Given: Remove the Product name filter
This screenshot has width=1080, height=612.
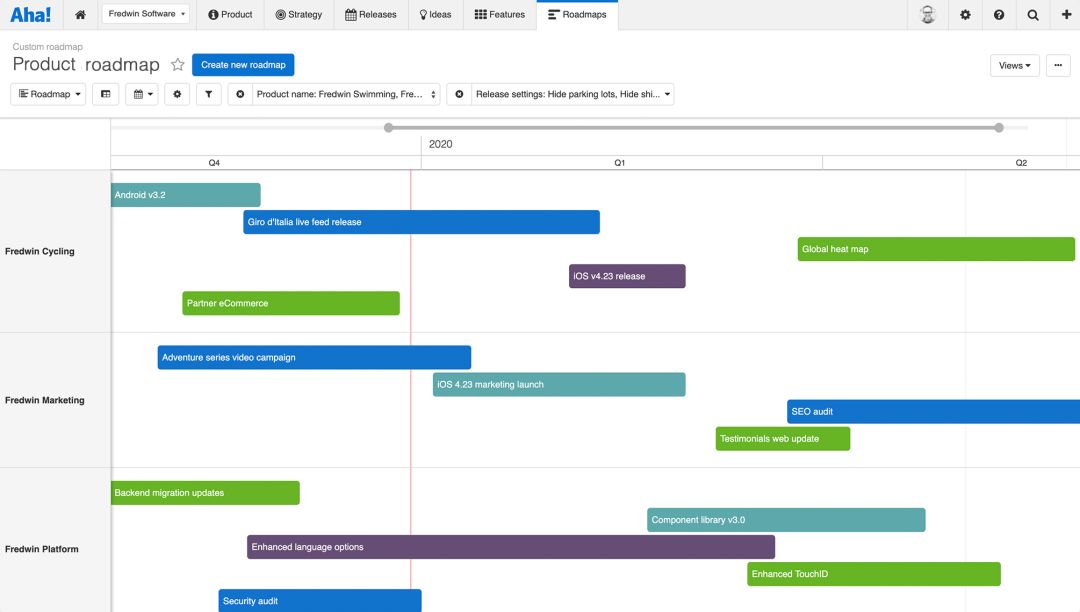Looking at the screenshot, I should coord(240,94).
